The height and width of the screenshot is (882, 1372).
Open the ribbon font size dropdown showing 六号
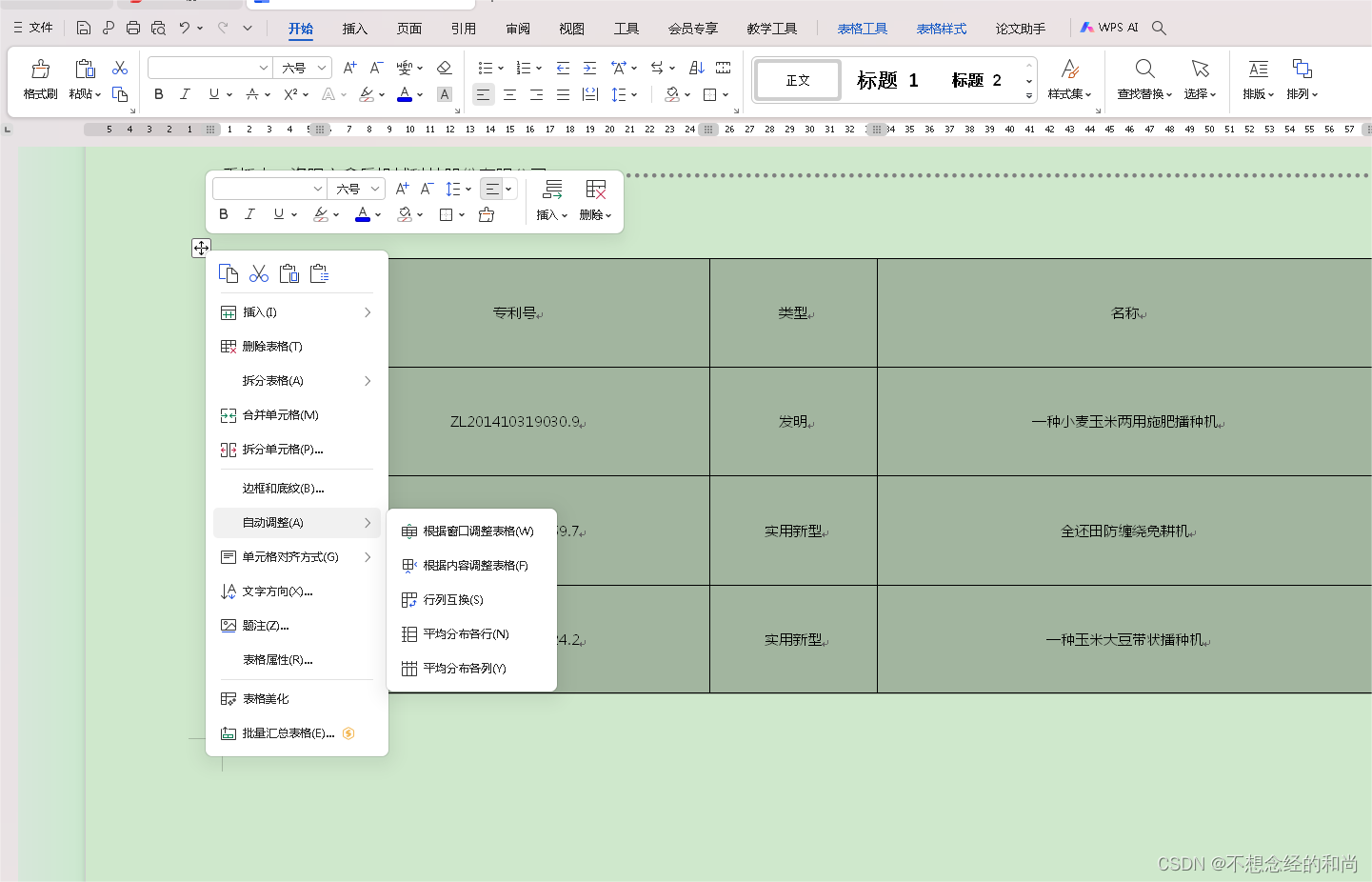pyautogui.click(x=322, y=68)
